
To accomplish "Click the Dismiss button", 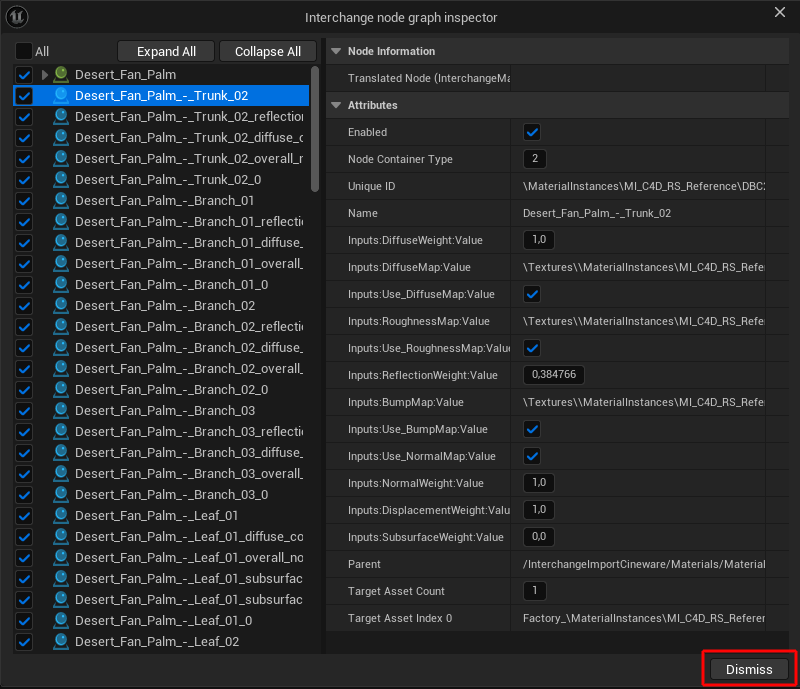I will pyautogui.click(x=749, y=669).
